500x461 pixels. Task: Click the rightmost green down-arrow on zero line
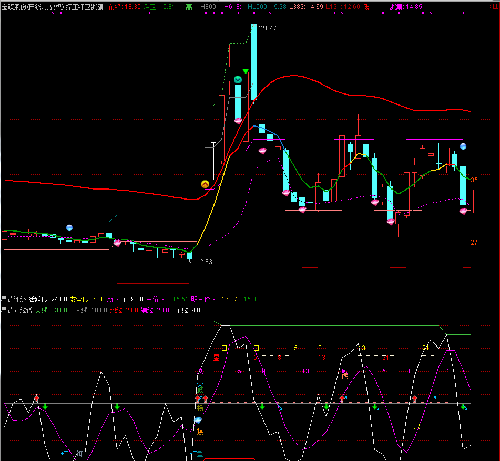(x=463, y=406)
